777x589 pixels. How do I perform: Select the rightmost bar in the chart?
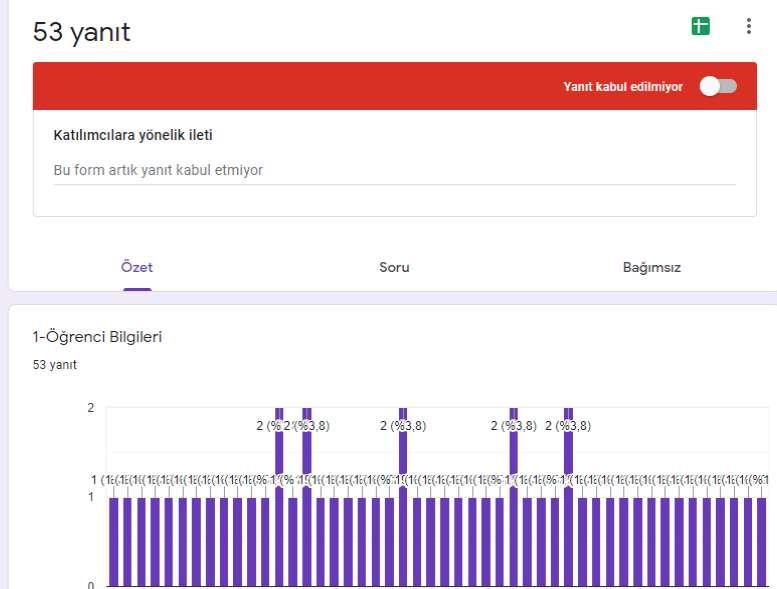(x=761, y=540)
